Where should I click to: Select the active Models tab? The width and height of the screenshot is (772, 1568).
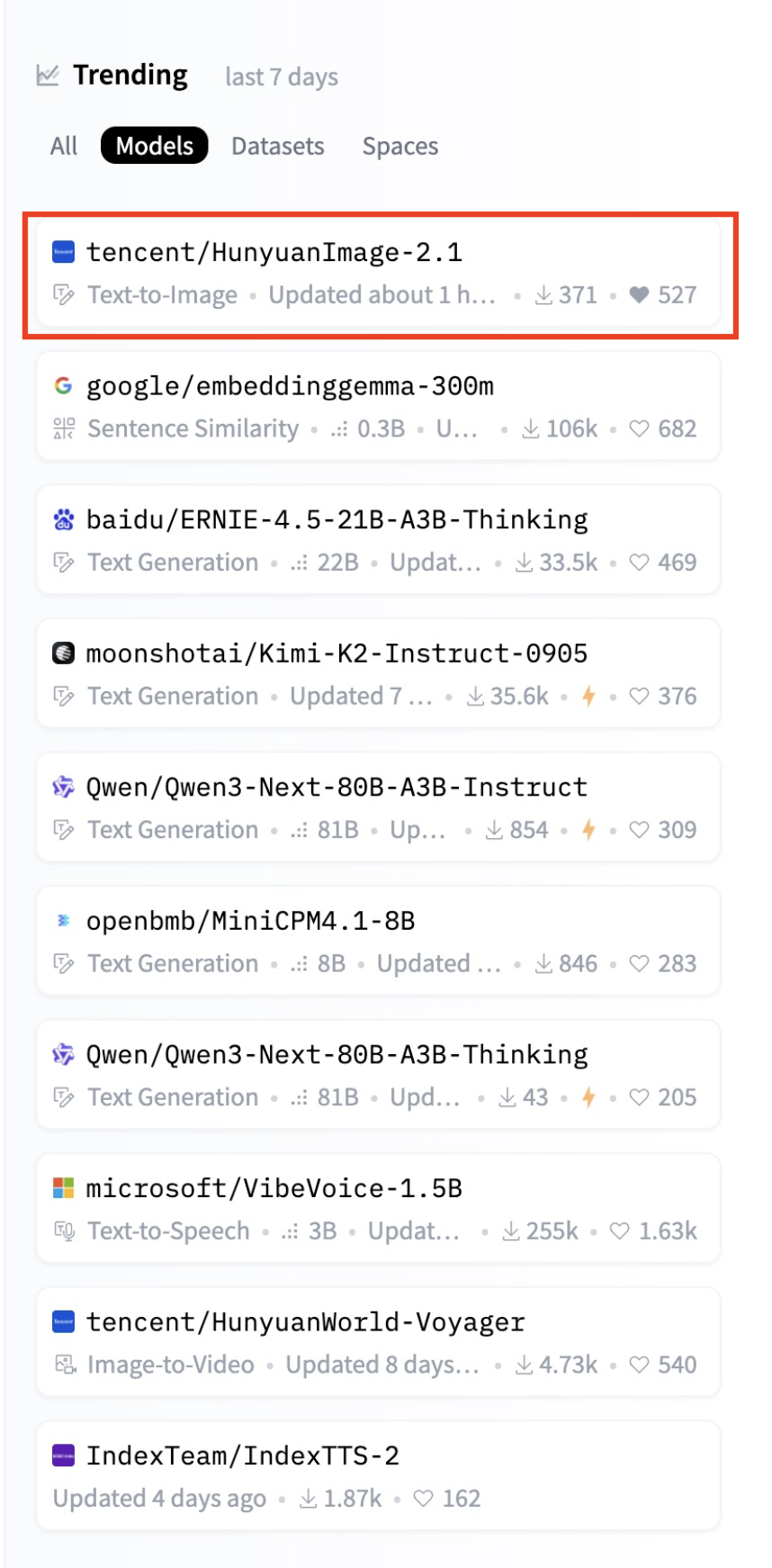pyautogui.click(x=155, y=146)
